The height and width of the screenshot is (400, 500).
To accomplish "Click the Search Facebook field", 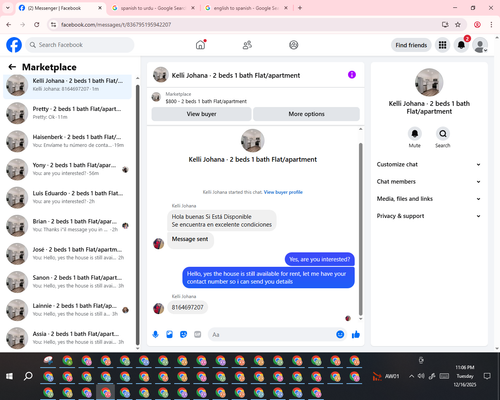I will pos(80,45).
